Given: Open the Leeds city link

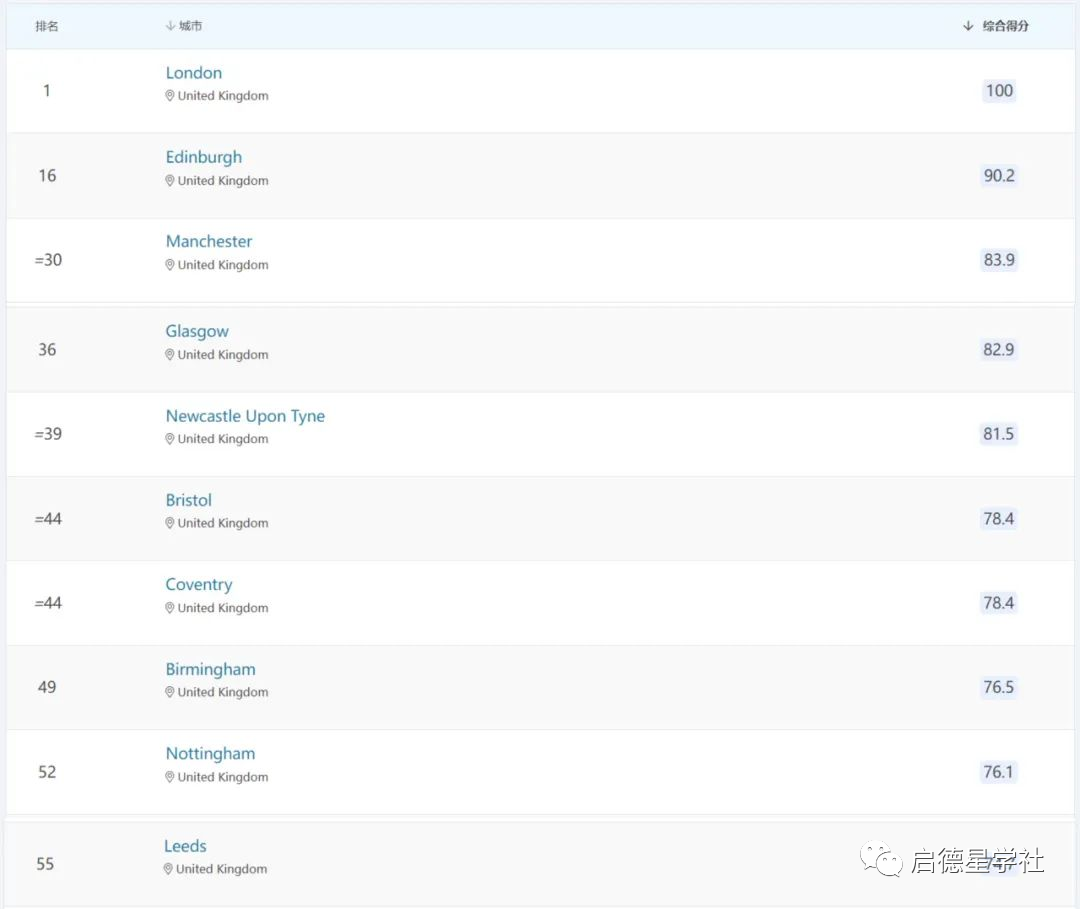Looking at the screenshot, I should coord(185,846).
